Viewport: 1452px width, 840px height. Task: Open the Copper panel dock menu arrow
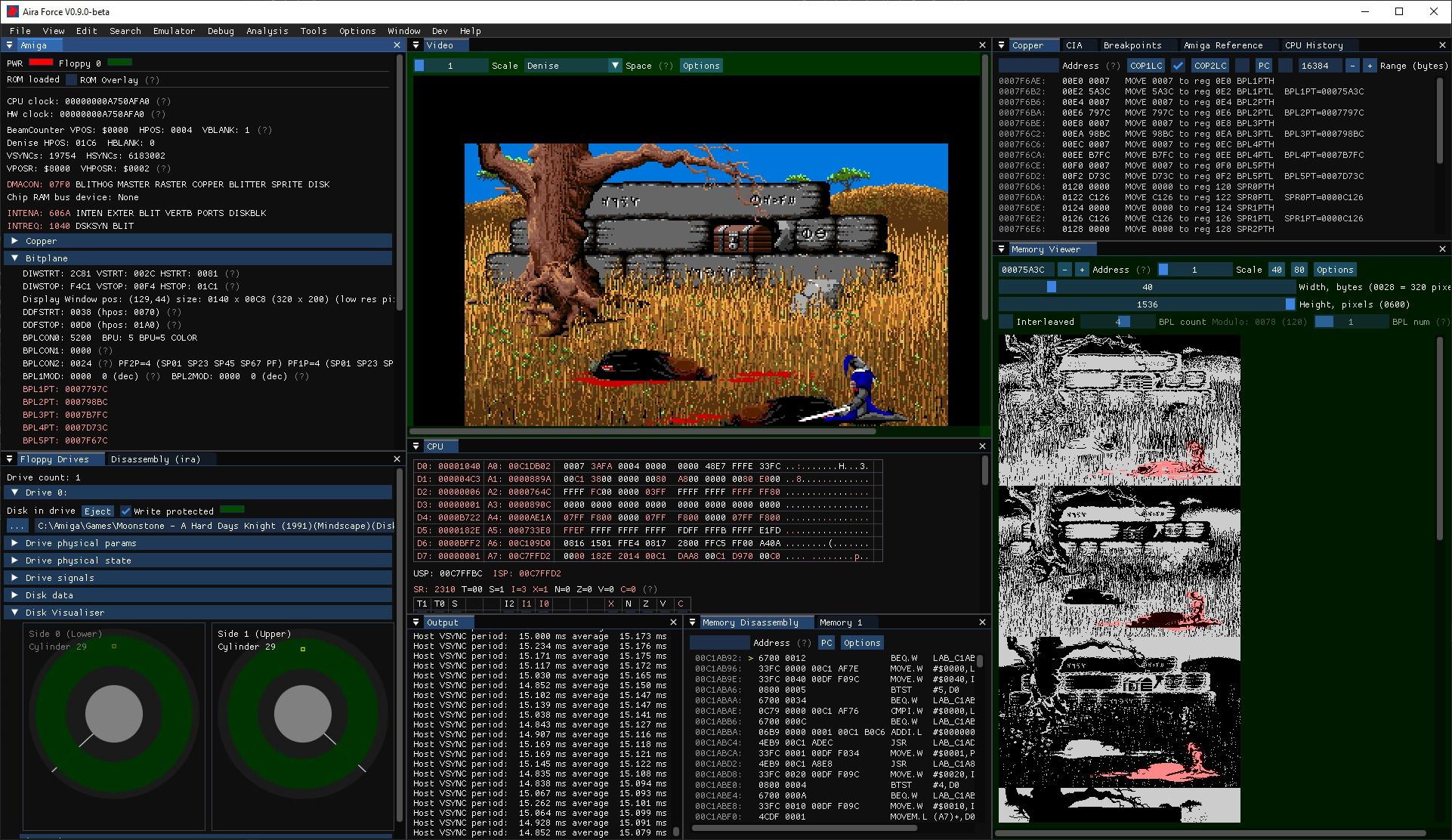(x=1002, y=45)
